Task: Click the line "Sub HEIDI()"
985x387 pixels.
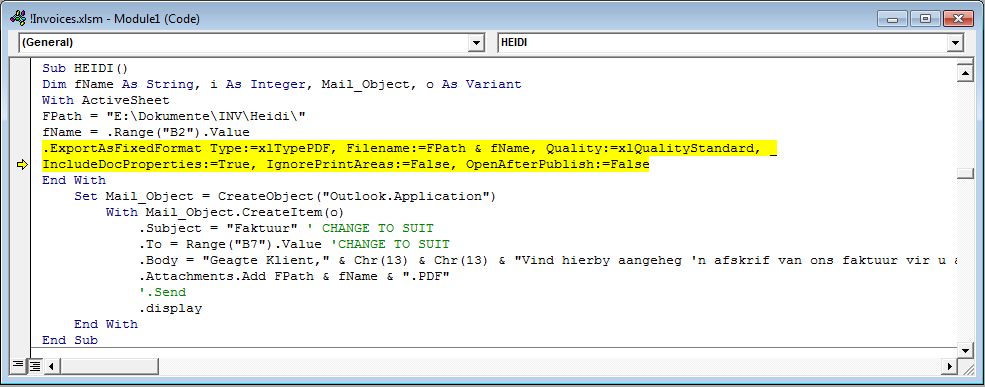Action: 85,68
